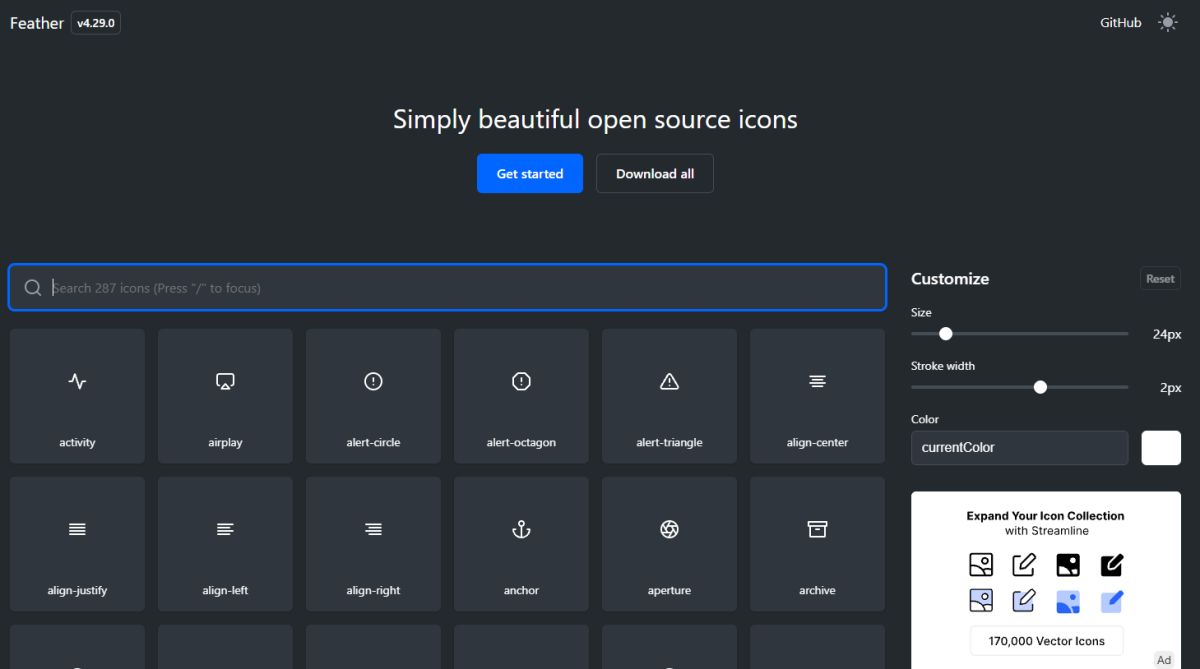Select the activity icon tile
Screen dimensions: 1200x669
tap(77, 396)
